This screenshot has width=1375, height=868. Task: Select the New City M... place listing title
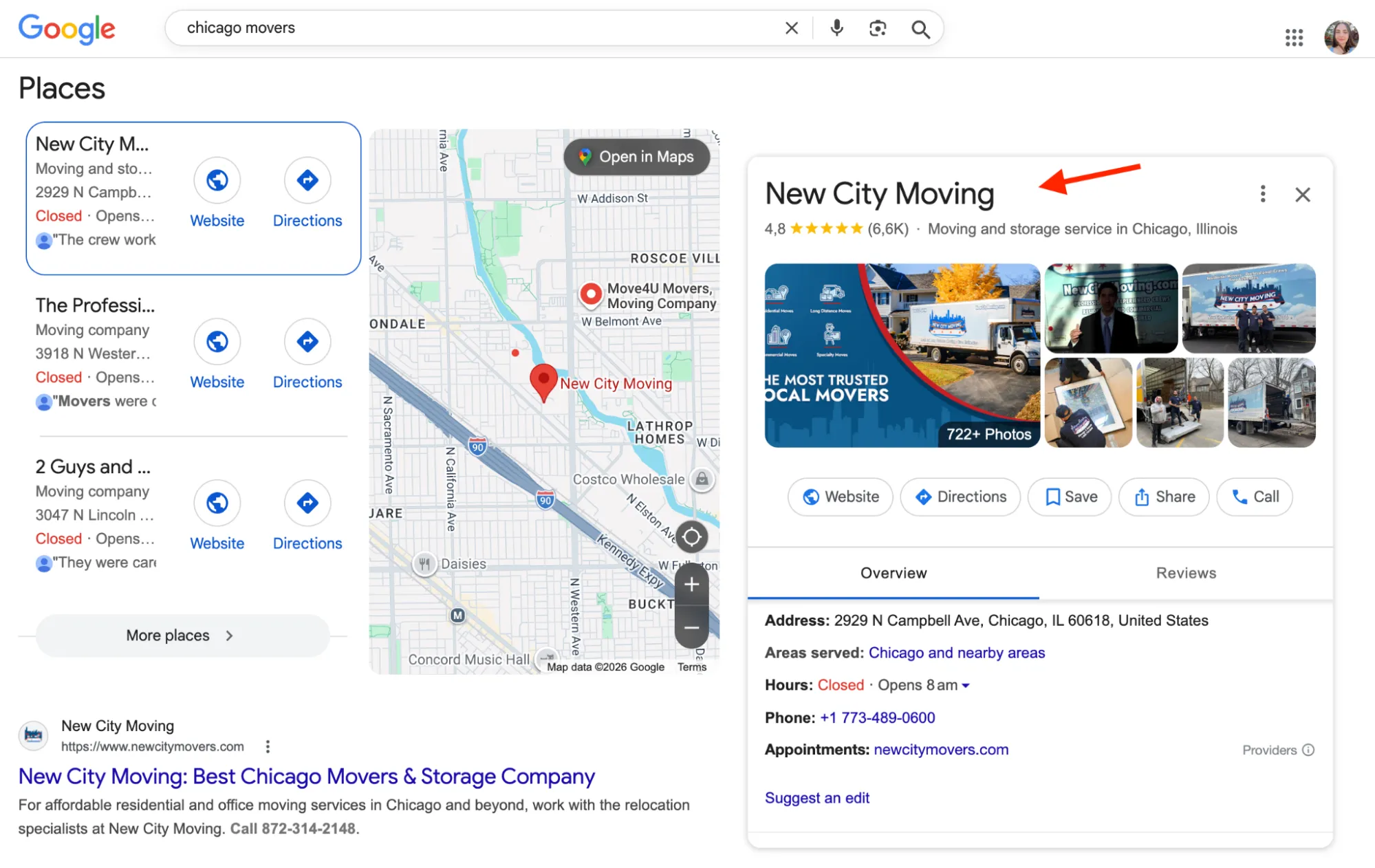[x=92, y=144]
